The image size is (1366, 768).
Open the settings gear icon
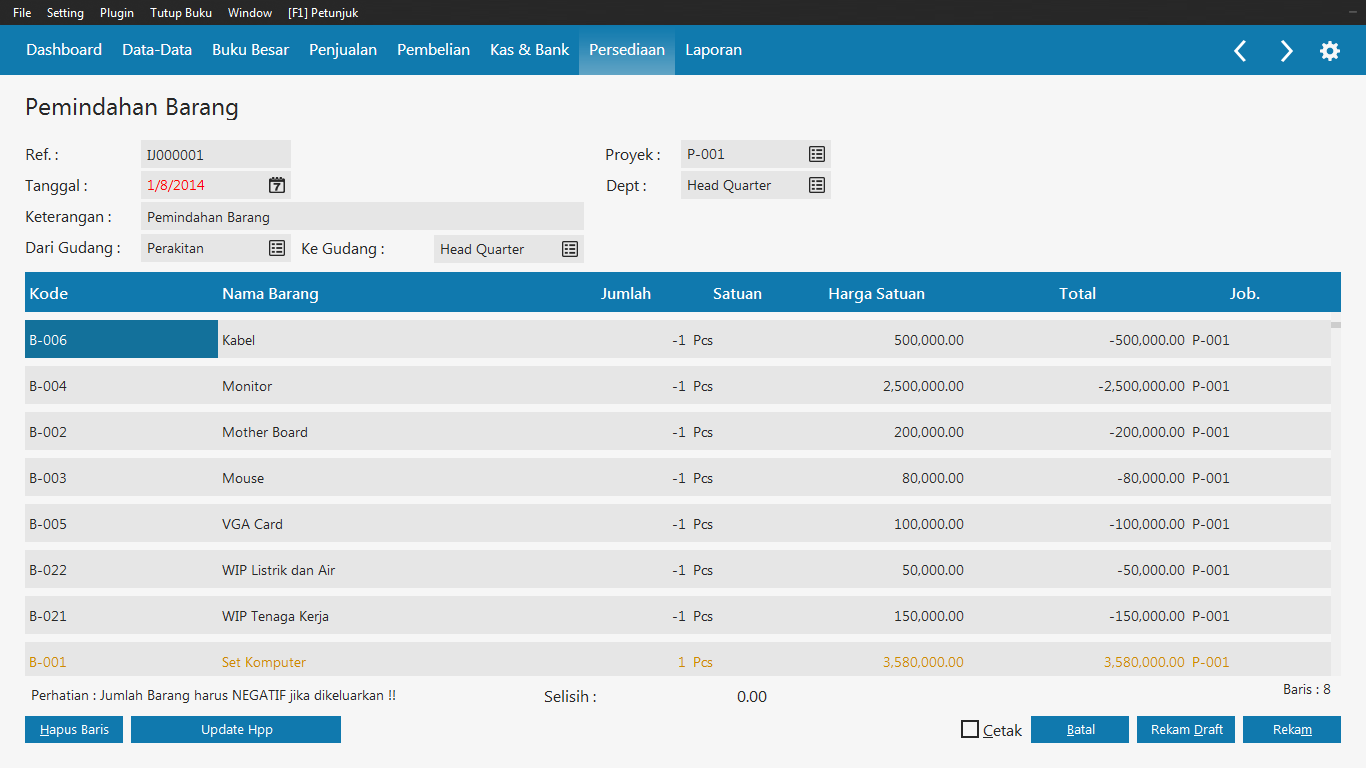(1330, 51)
